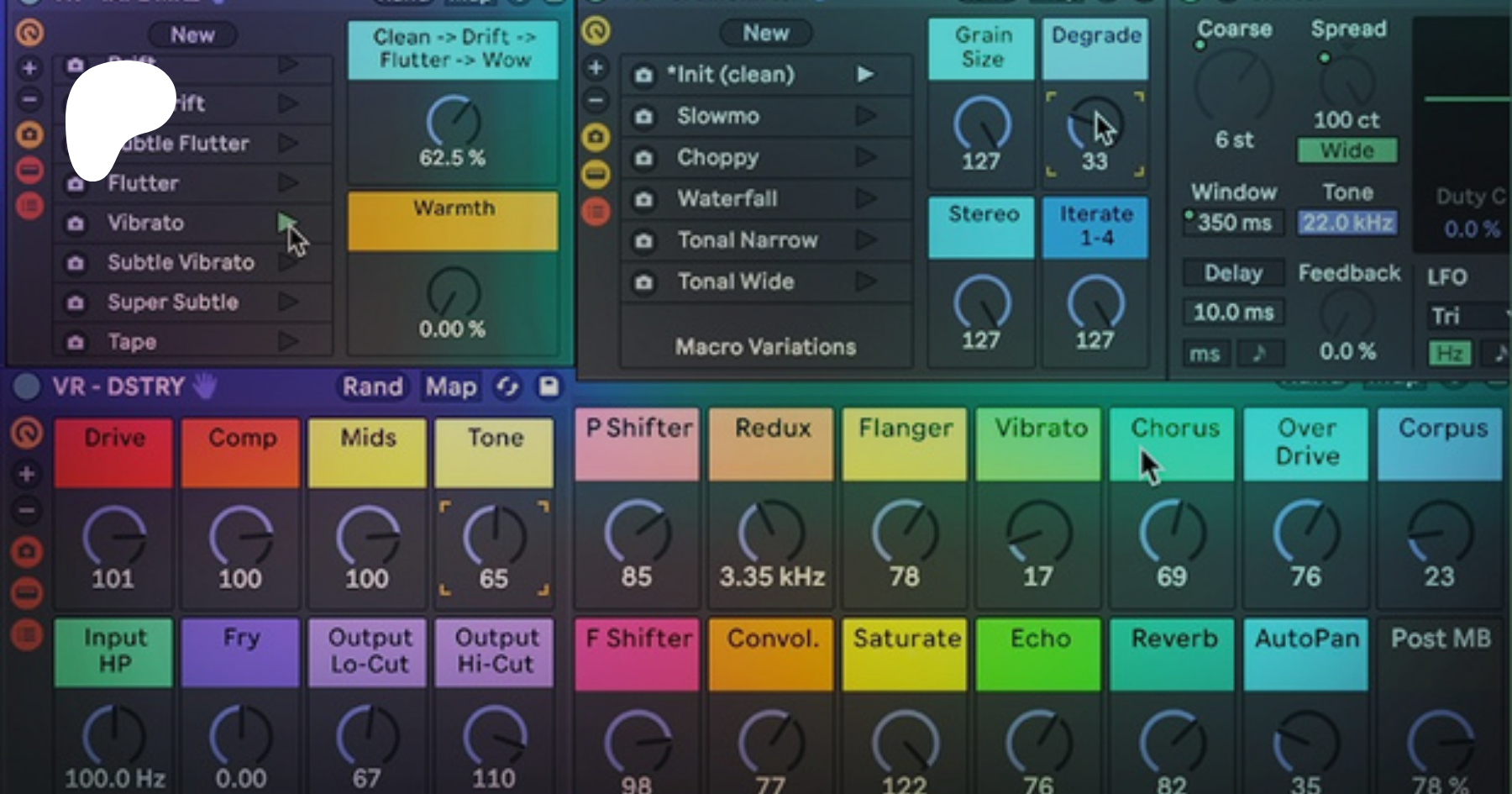Click the plus icon left of Drive macro
1512x794 pixels.
point(27,475)
